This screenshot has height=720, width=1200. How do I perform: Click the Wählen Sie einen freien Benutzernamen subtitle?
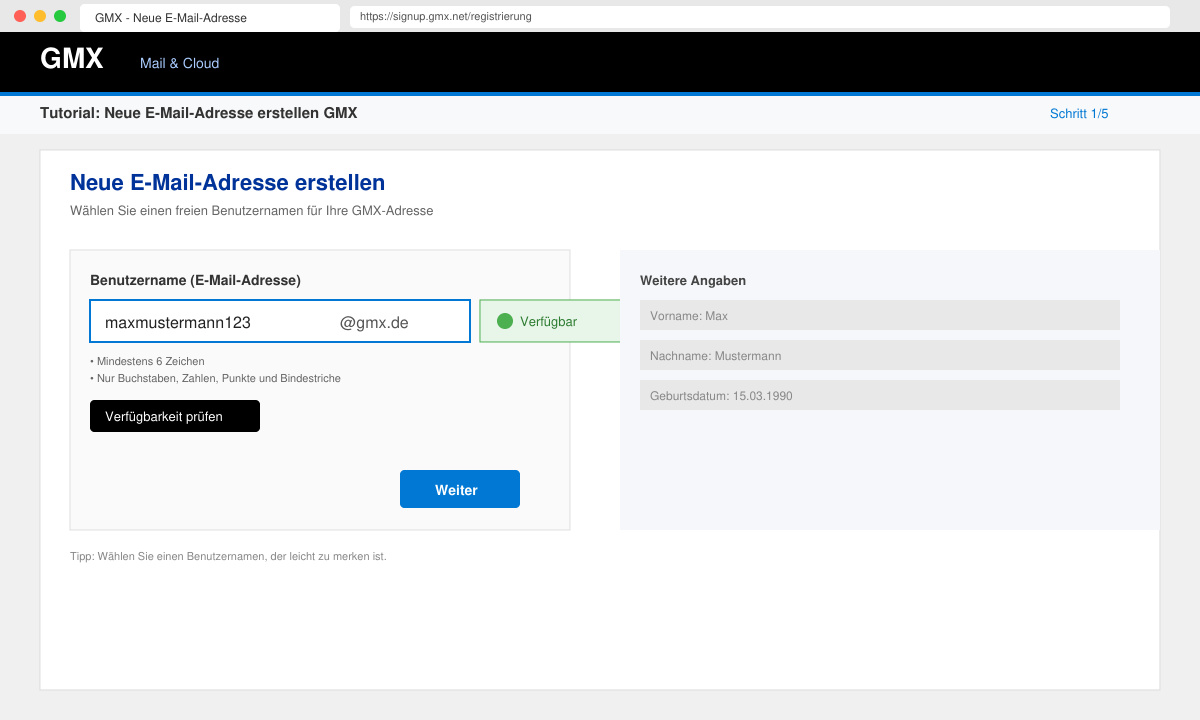(x=251, y=211)
